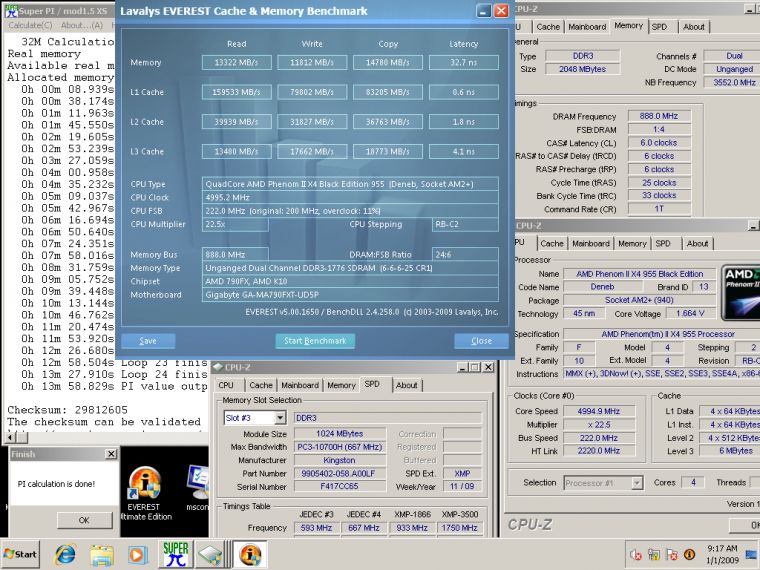Click the tray clock showing 9:17 AM

point(722,554)
